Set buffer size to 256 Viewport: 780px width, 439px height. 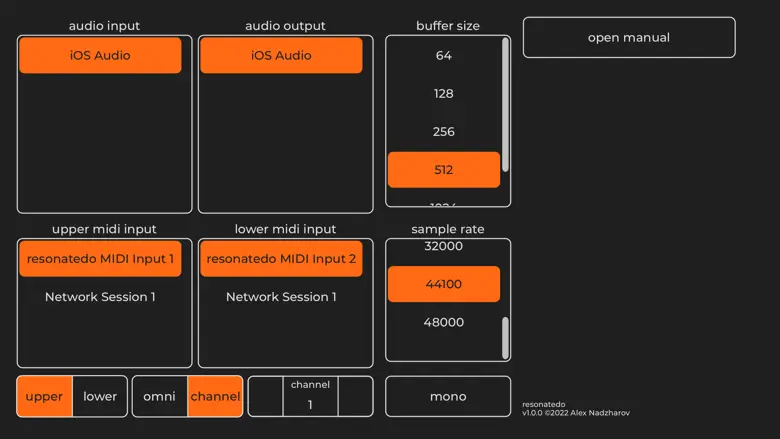tap(444, 132)
